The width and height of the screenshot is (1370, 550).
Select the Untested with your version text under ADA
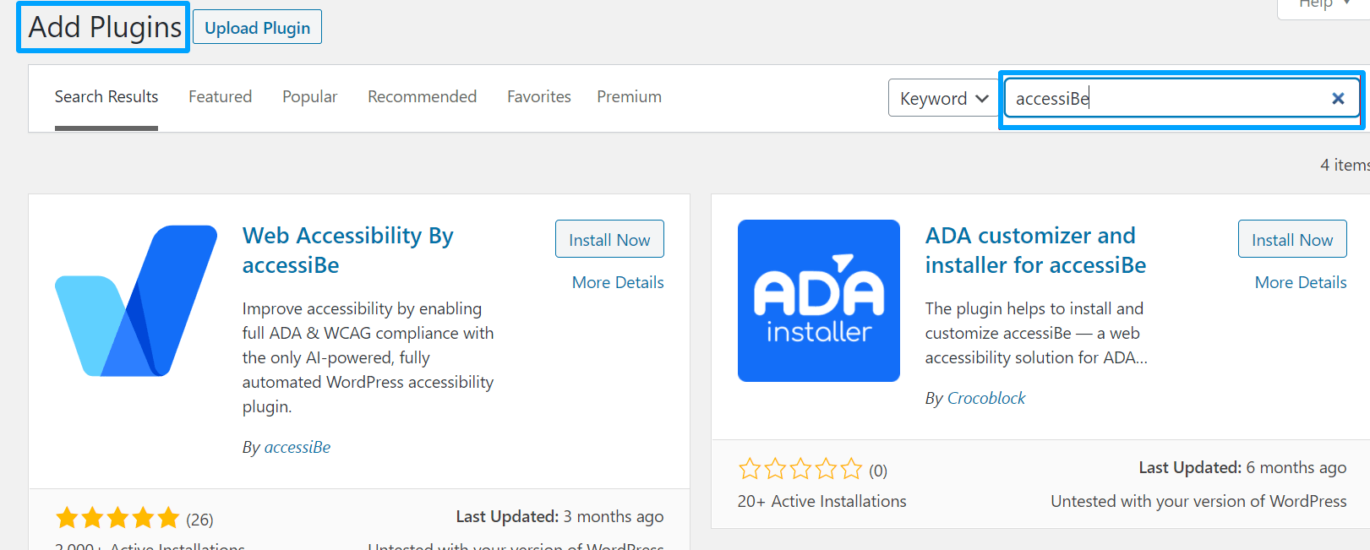(1199, 501)
